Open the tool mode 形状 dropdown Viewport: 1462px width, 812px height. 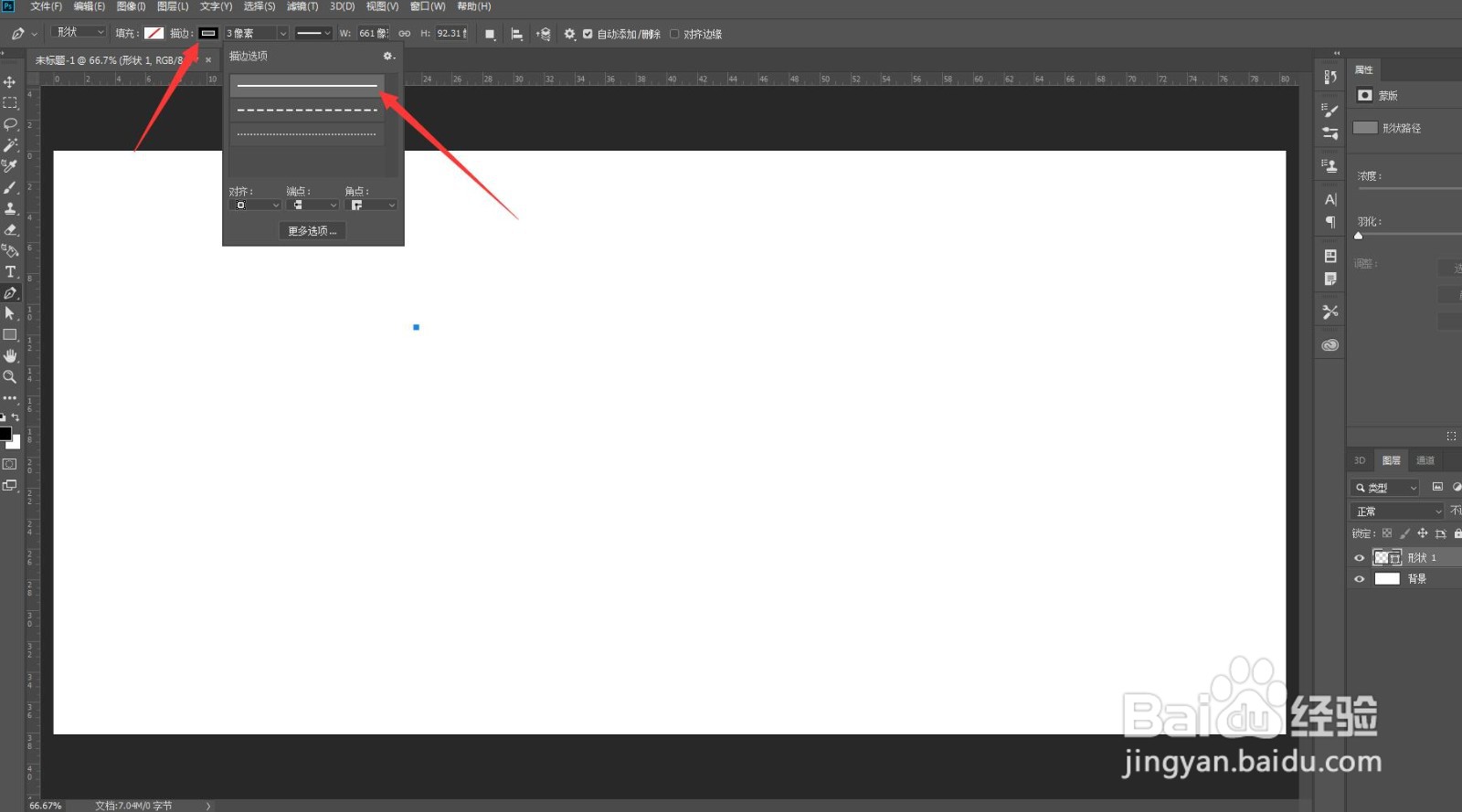pyautogui.click(x=79, y=32)
